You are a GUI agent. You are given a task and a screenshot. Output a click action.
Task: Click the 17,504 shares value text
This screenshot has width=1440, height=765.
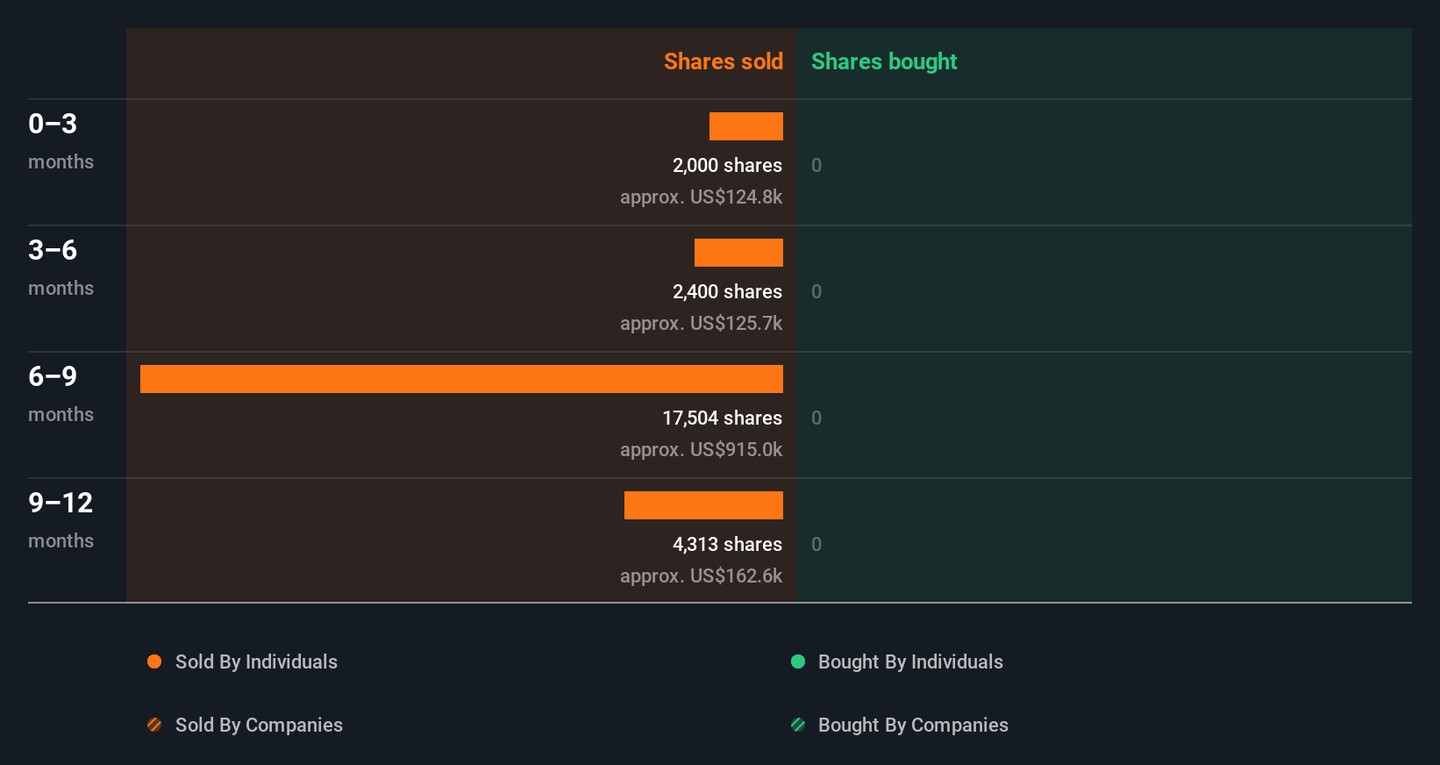click(x=722, y=418)
